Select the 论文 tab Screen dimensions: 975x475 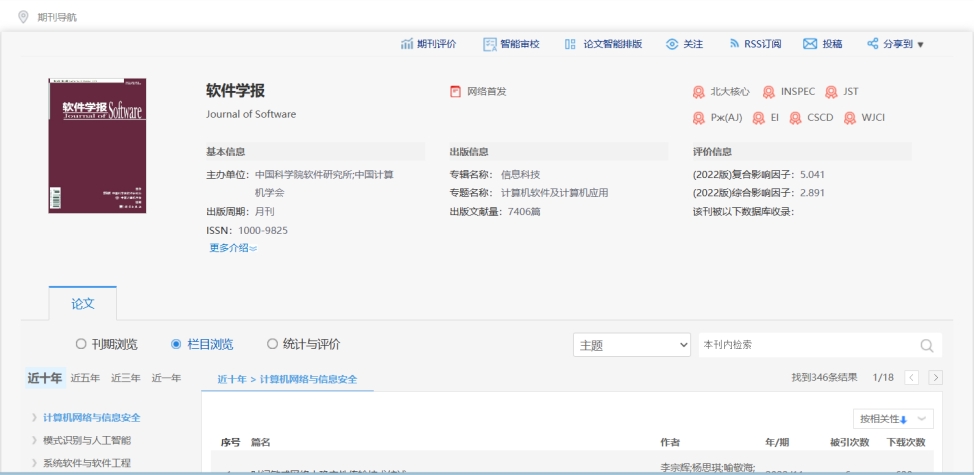click(83, 303)
